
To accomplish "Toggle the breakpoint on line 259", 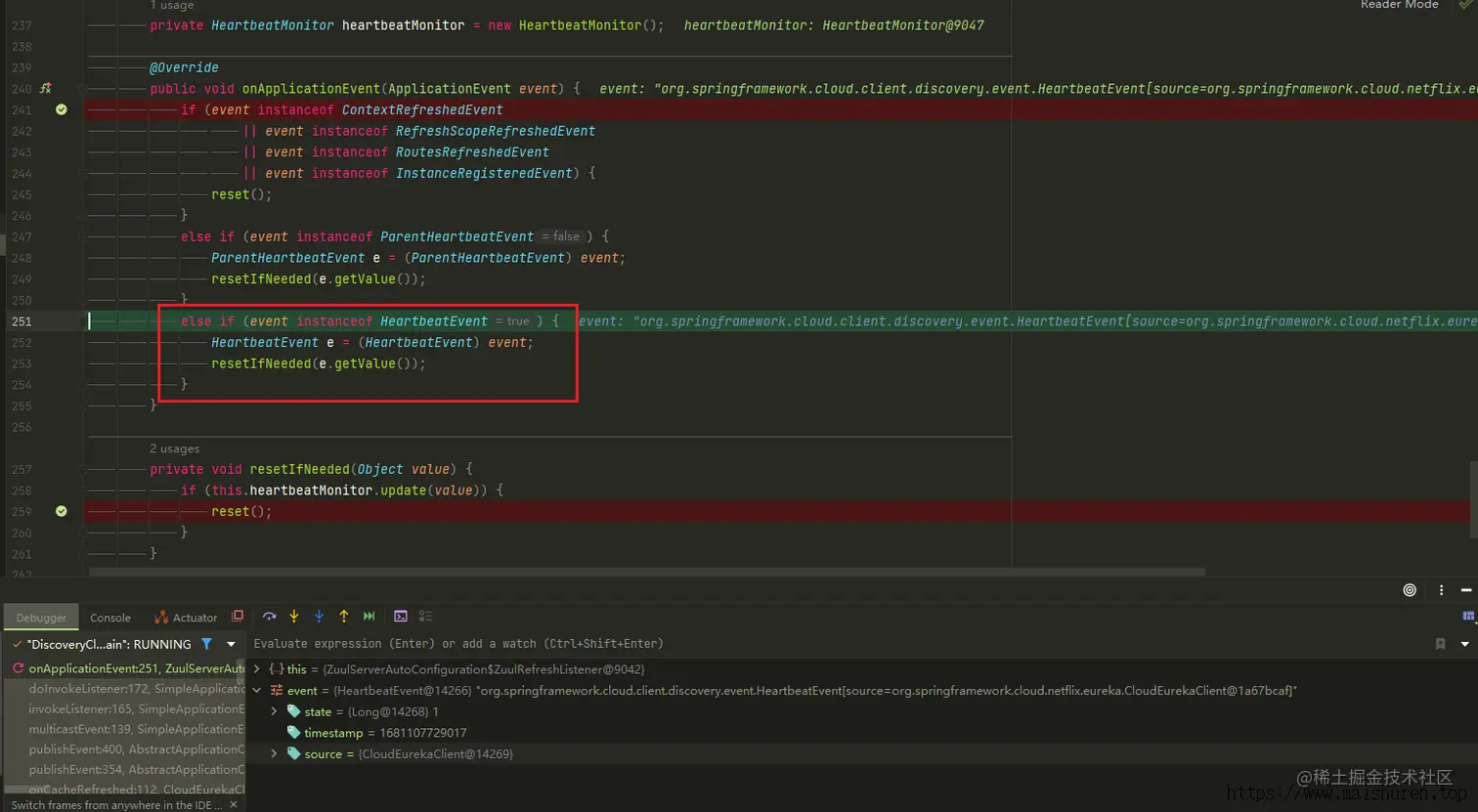I will click(62, 511).
